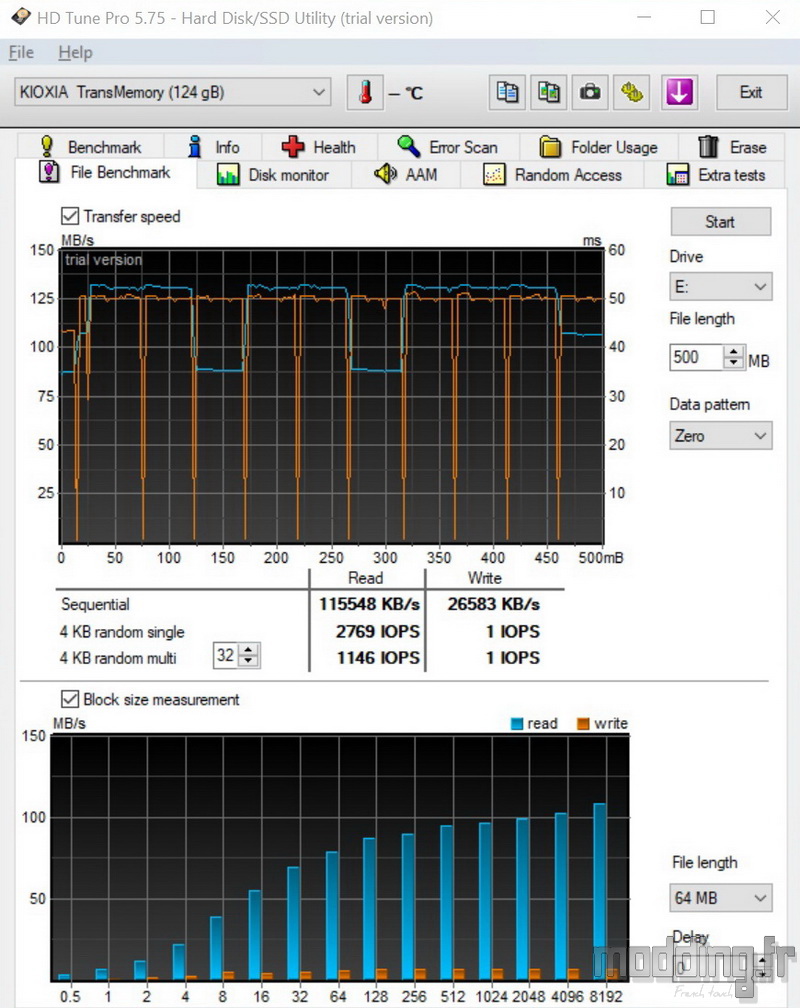This screenshot has width=800, height=1008.
Task: Toggle the Block size measurement checkbox
Action: (69, 699)
